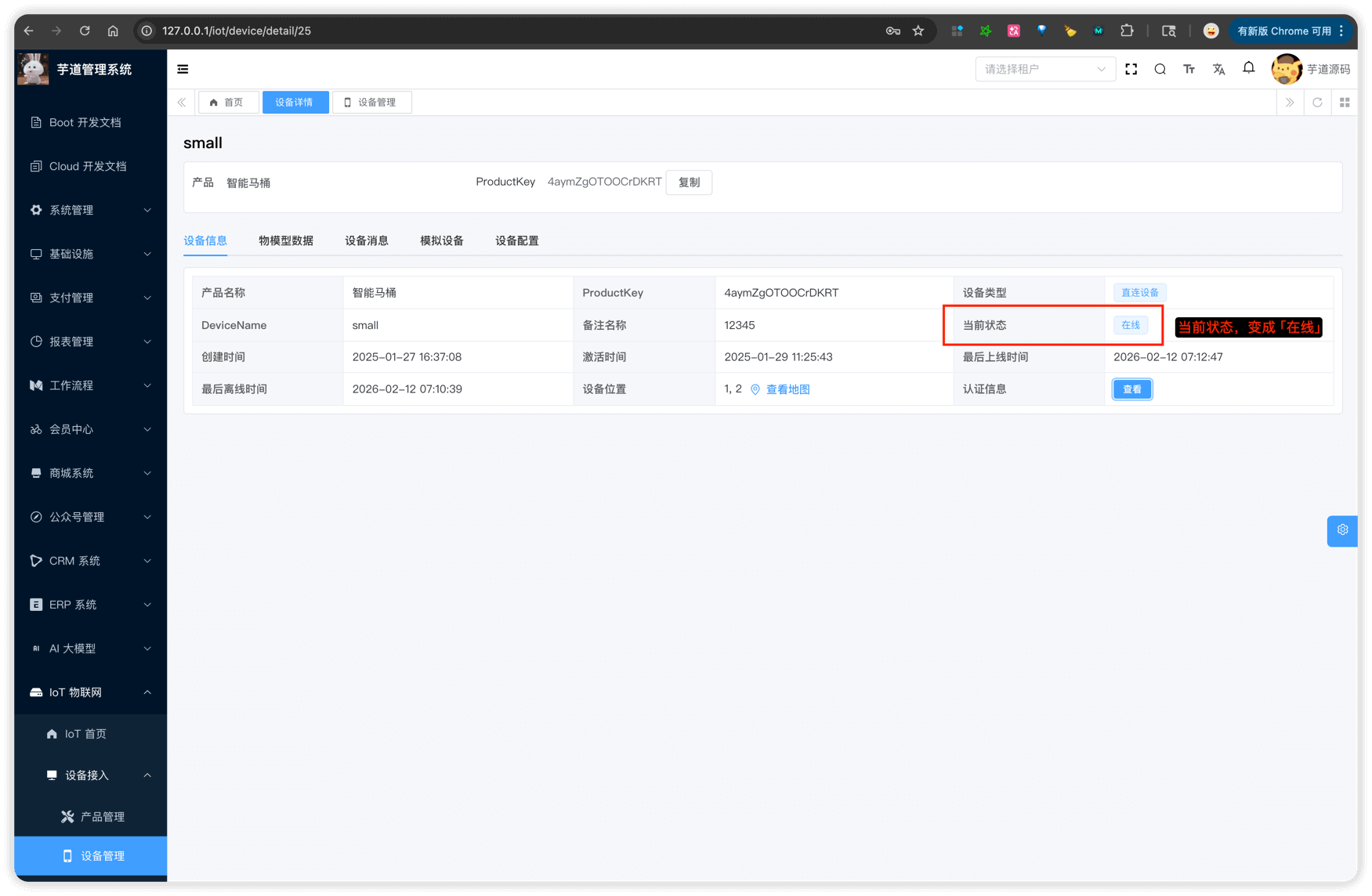This screenshot has width=1372, height=896.
Task: Open the search icon in header
Action: (1160, 69)
